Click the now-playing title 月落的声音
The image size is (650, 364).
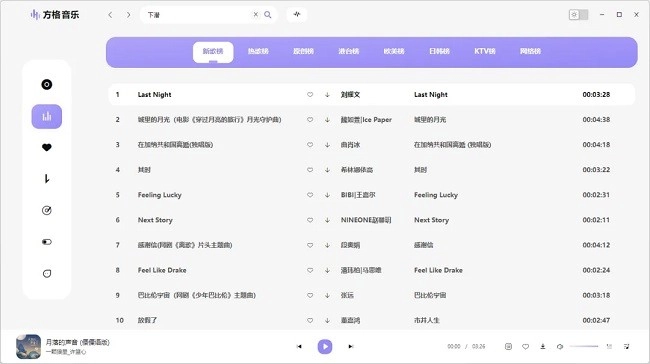coord(78,342)
